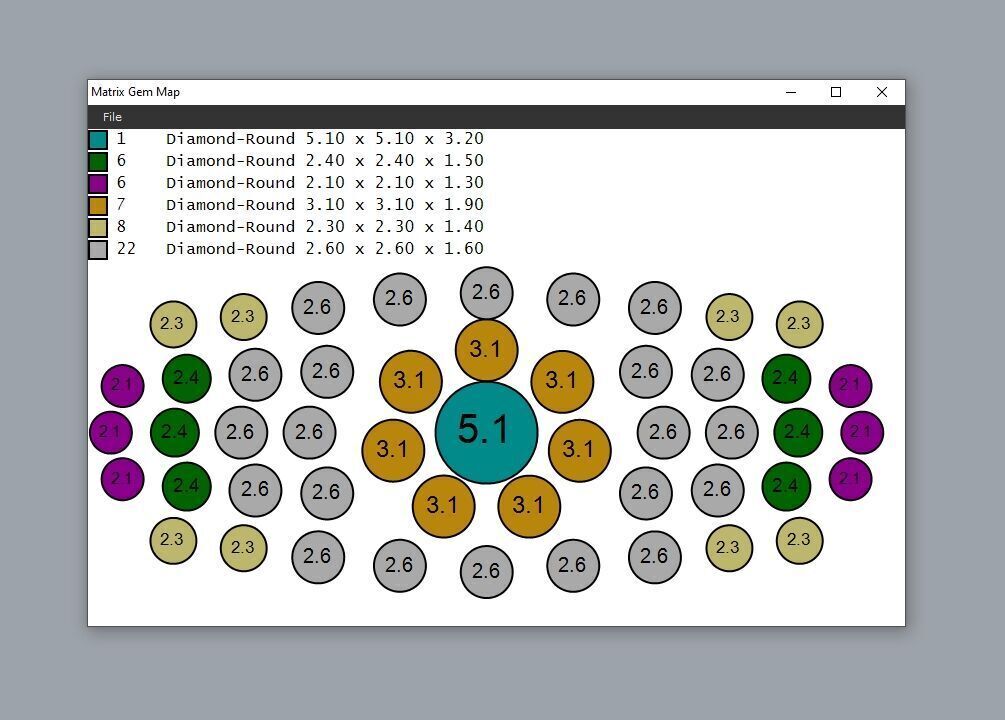Select text 'Diamond-Round 2.60 x 2.60 x 1.60'
1005x720 pixels.
point(325,248)
